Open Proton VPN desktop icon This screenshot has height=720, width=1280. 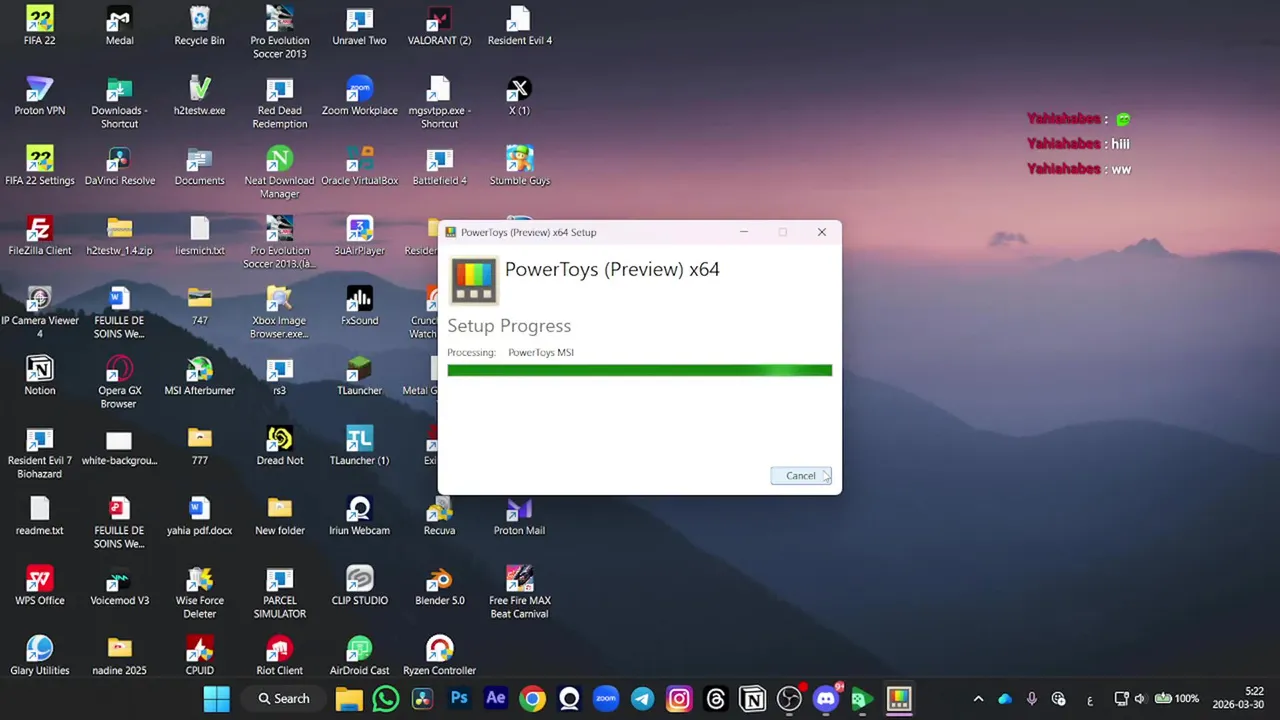40,95
